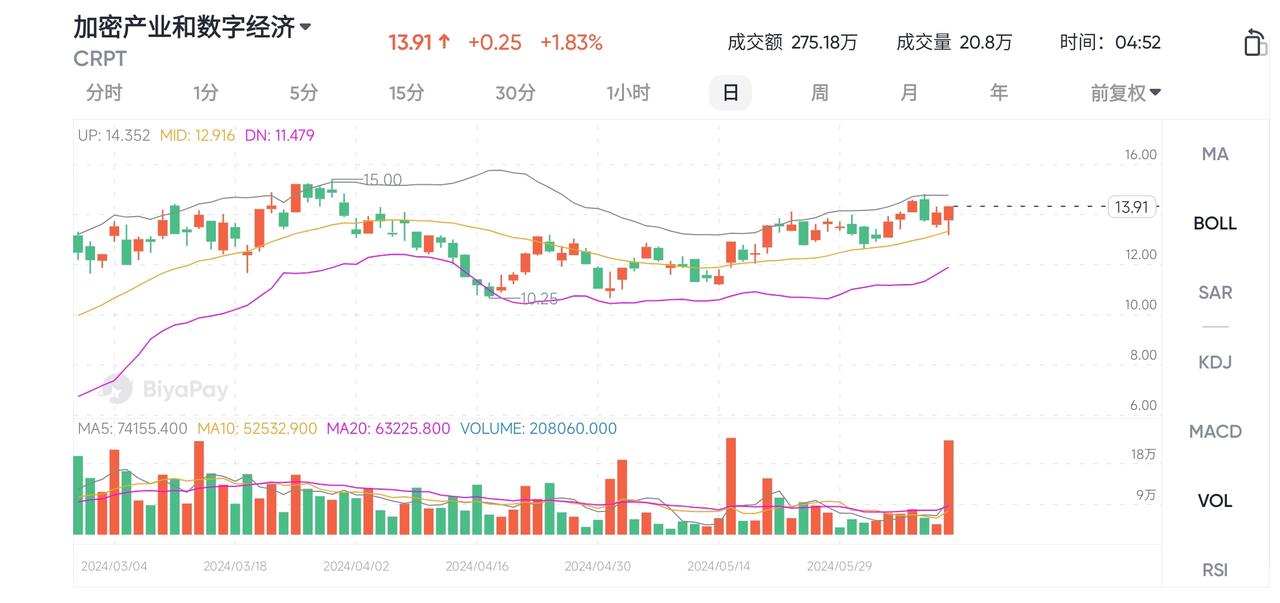Viewport: 1280px width, 603px height.
Task: Open the 1小时 hourly chart tab
Action: click(628, 92)
